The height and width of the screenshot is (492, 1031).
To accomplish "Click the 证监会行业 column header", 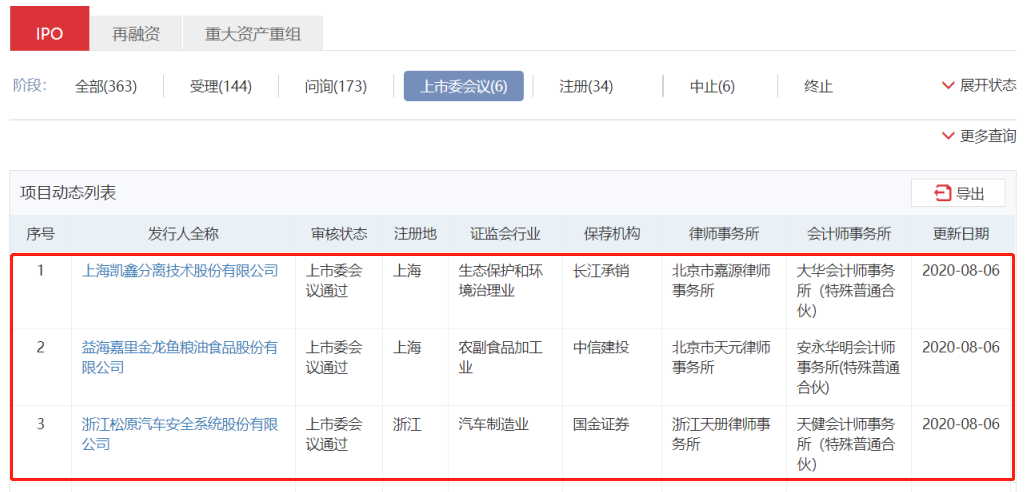I will [x=505, y=234].
